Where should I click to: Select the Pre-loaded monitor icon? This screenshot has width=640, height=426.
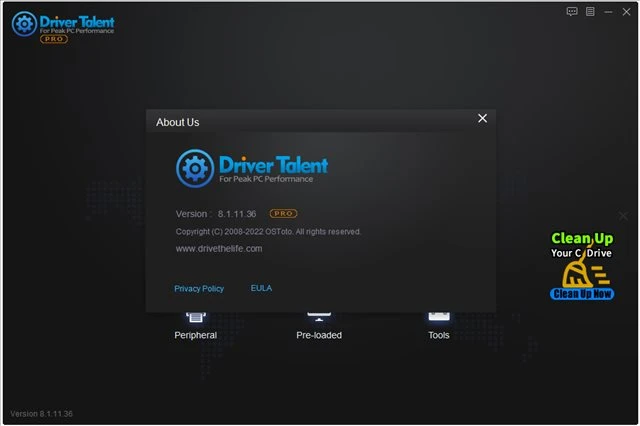coord(319,317)
